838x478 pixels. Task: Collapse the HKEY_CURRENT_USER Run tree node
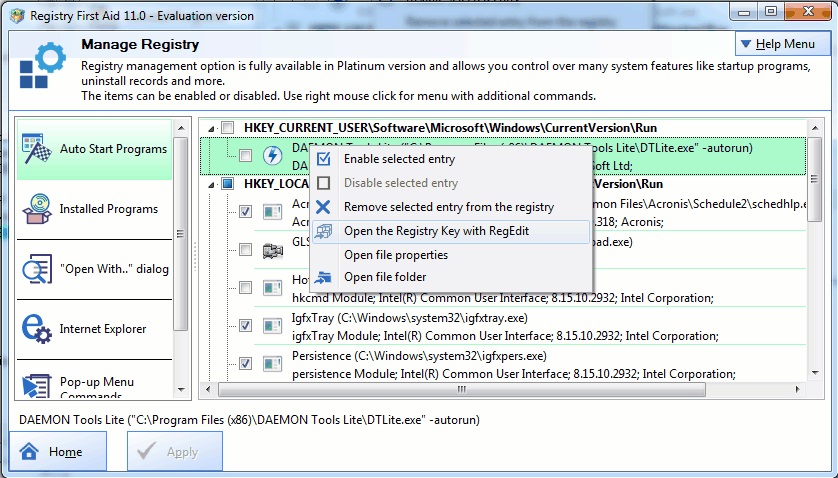click(x=211, y=128)
